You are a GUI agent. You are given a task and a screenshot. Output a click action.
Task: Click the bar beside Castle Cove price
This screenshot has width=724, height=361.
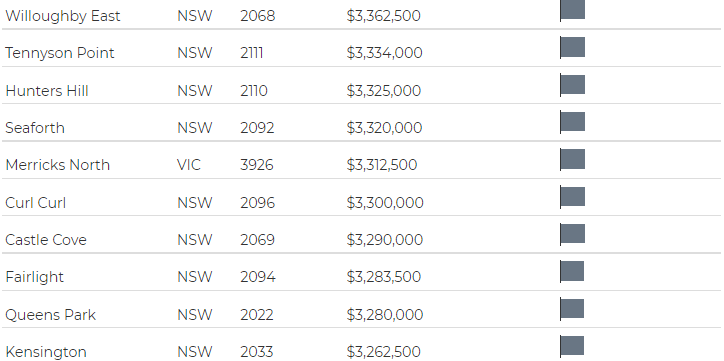(573, 234)
